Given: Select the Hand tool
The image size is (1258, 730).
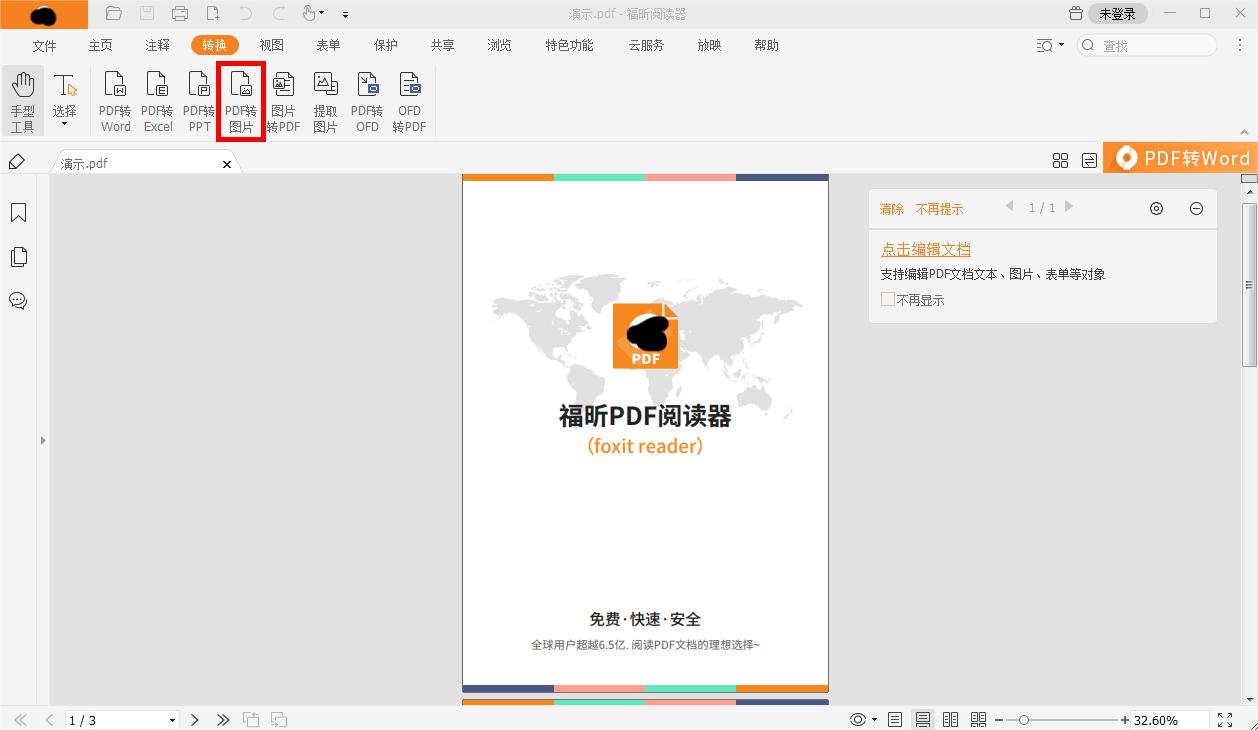Looking at the screenshot, I should tap(22, 97).
